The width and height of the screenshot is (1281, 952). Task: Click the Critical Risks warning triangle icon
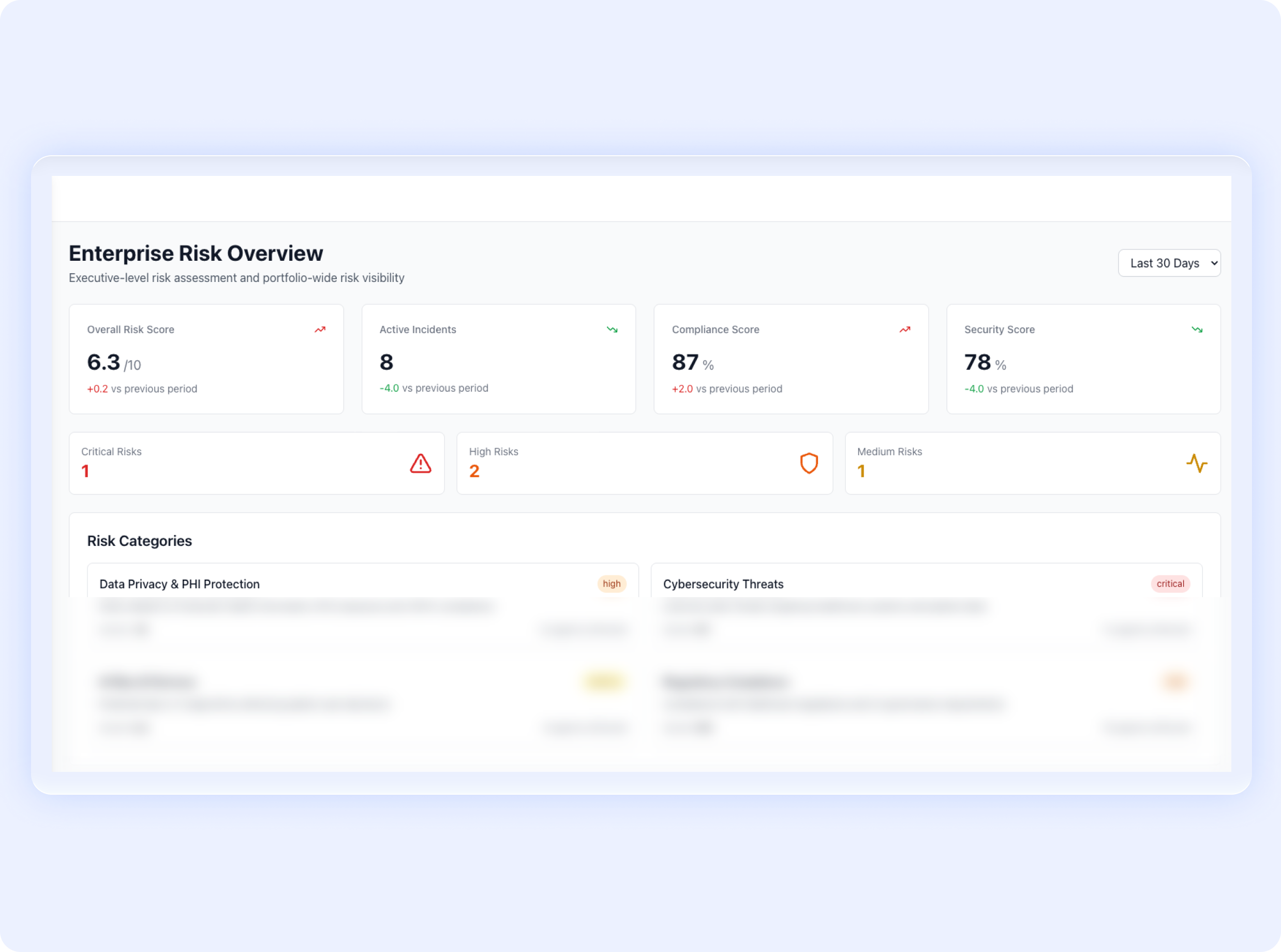421,463
